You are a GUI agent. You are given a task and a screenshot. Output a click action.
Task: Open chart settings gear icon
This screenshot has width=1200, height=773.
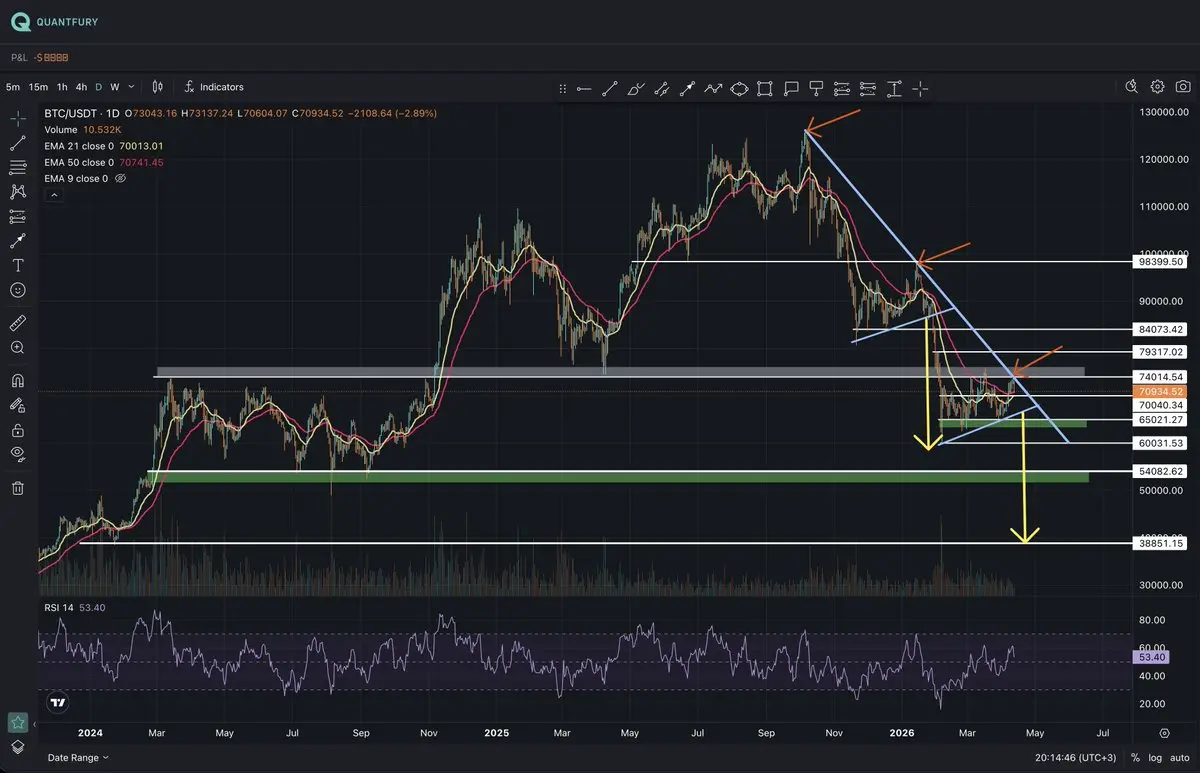point(1158,87)
